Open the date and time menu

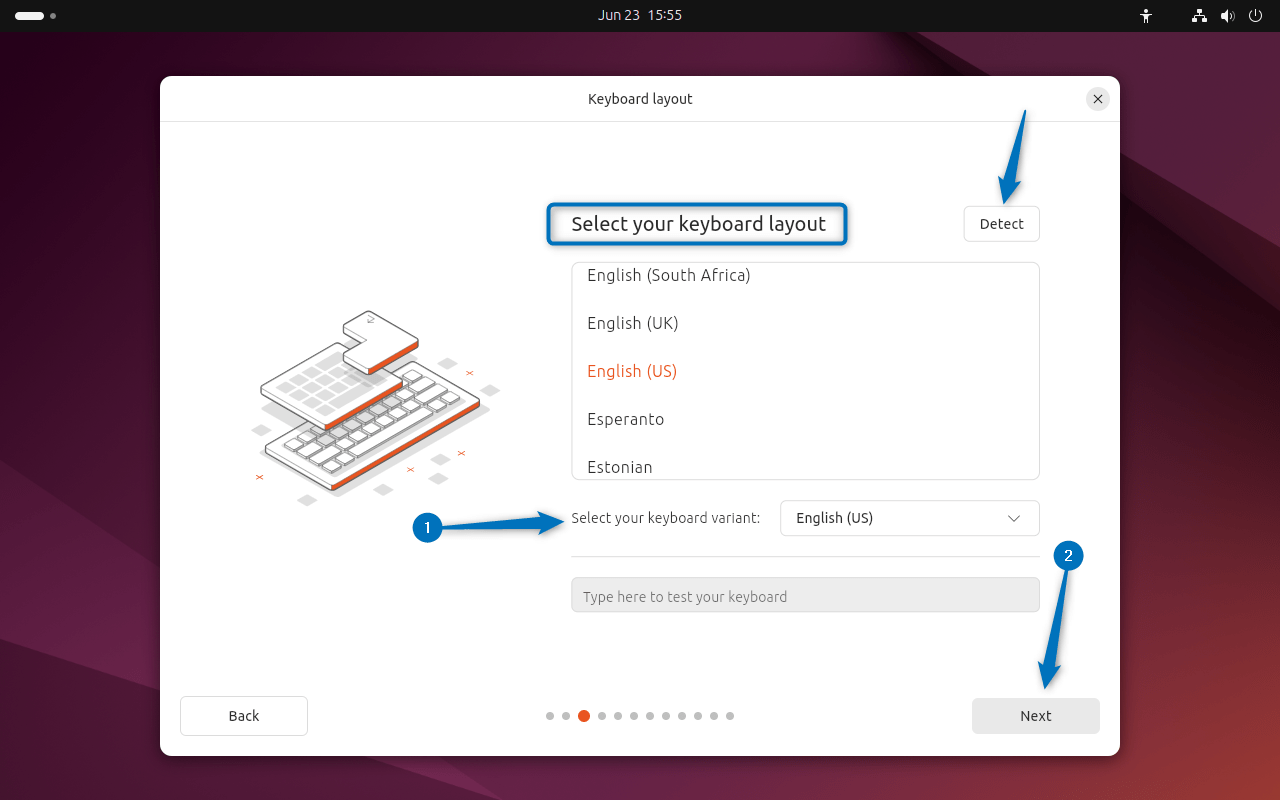640,15
